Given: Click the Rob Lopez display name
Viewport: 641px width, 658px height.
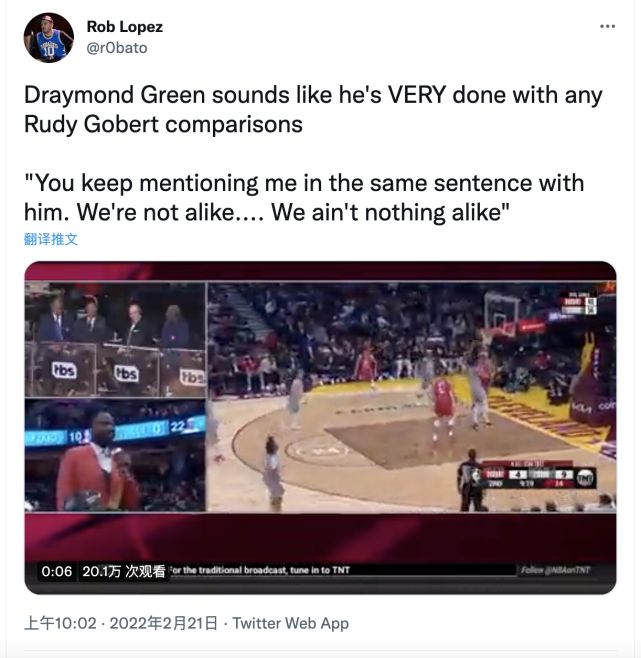Looking at the screenshot, I should (125, 27).
